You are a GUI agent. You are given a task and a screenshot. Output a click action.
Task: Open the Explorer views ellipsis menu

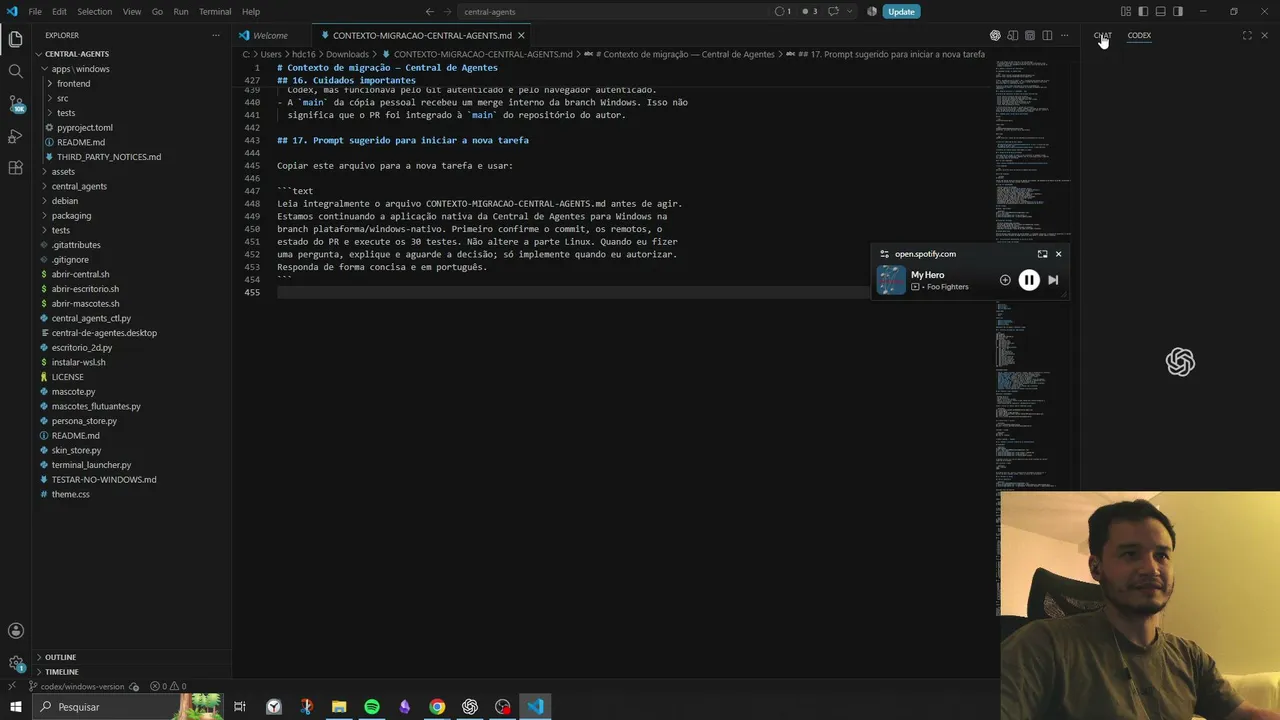(x=215, y=35)
